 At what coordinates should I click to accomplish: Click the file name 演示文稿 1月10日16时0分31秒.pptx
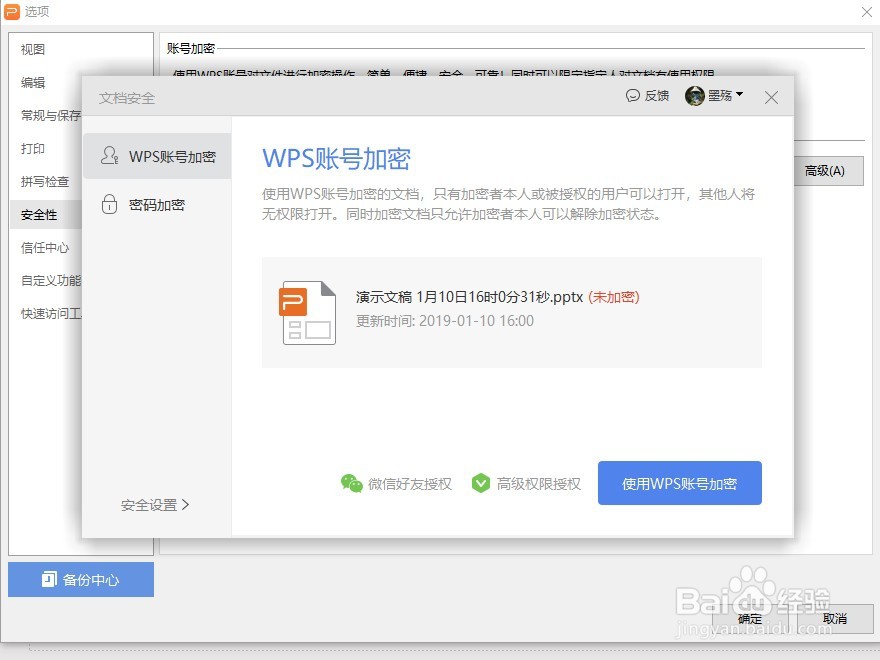pyautogui.click(x=469, y=297)
